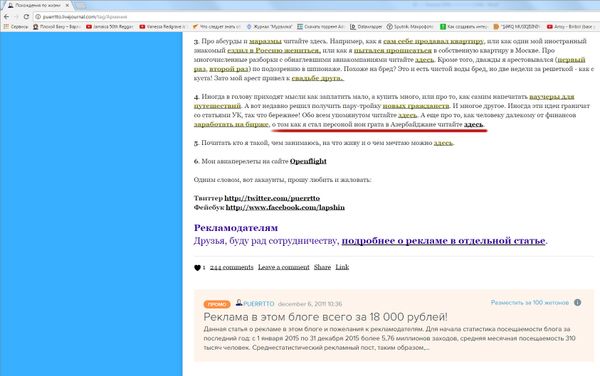The height and width of the screenshot is (376, 600).
Task: Open promo title 'Реклама в этом блоге'
Action: point(325,317)
